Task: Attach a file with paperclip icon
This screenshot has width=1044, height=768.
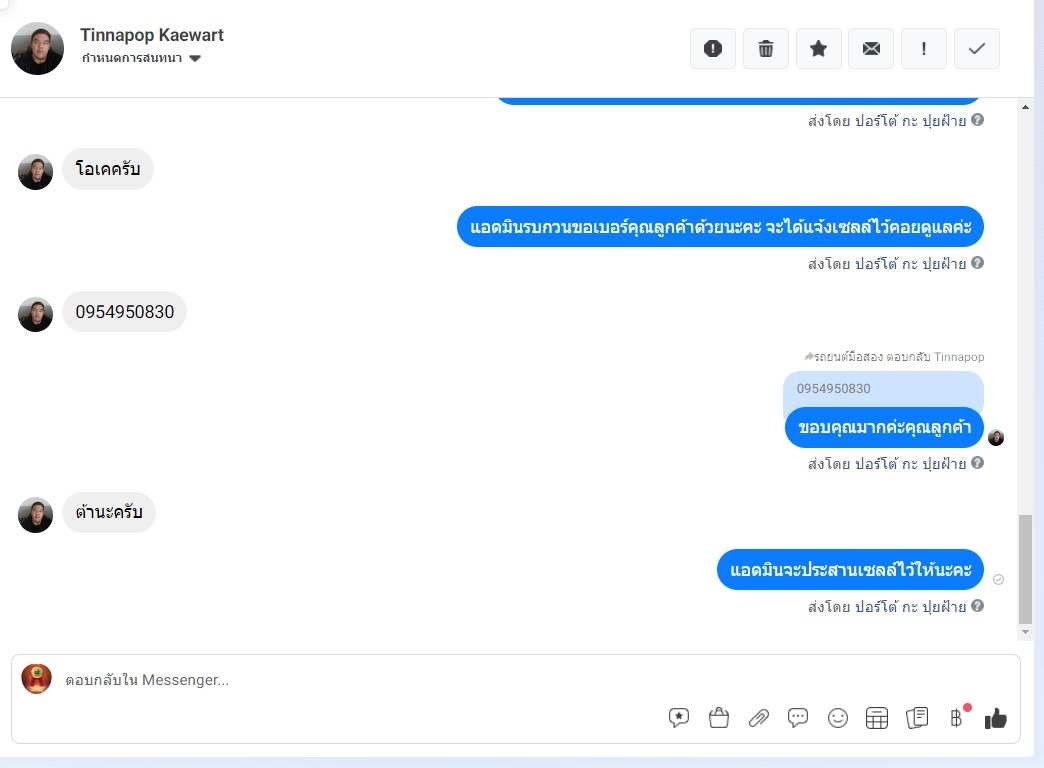Action: [758, 717]
